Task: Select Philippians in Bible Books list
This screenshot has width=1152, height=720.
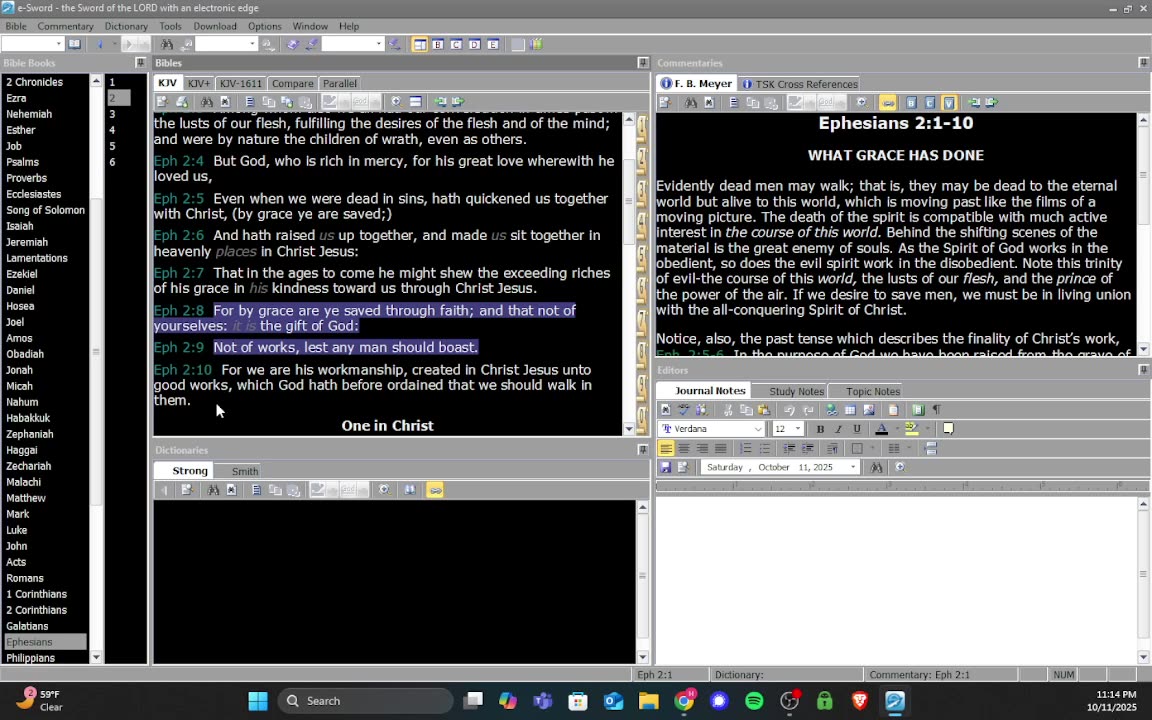Action: (30, 658)
